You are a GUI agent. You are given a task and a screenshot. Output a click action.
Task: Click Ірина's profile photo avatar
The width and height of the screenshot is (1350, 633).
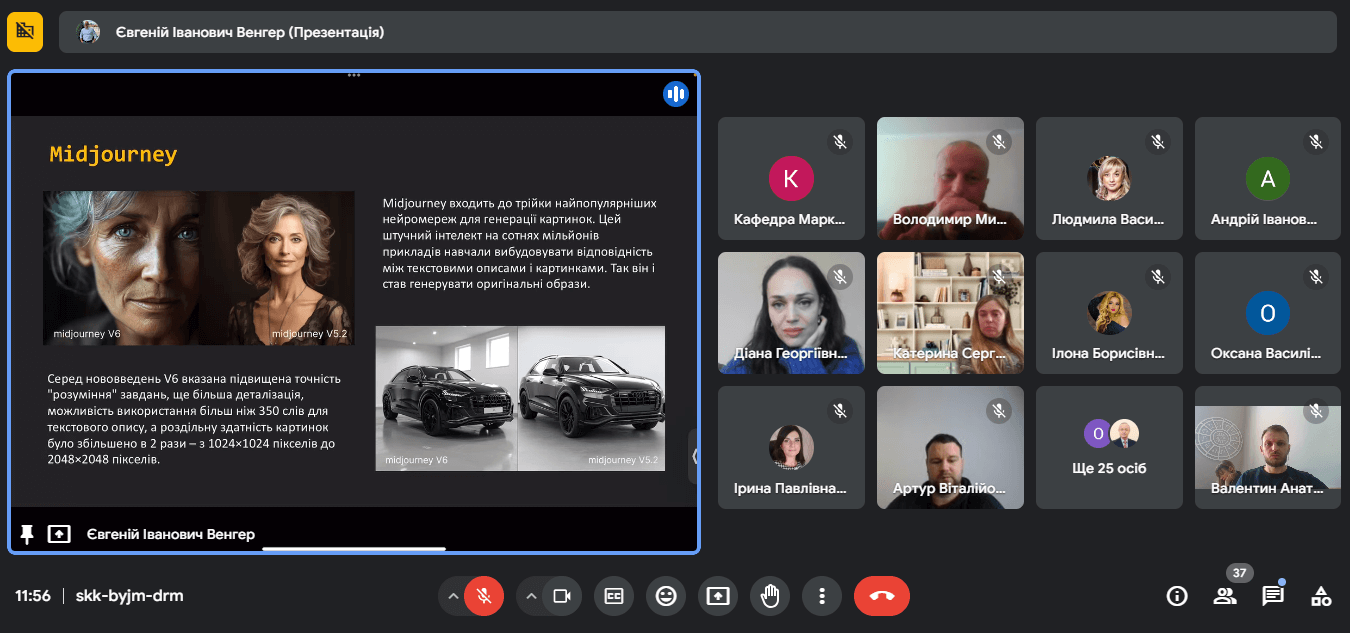pos(791,447)
